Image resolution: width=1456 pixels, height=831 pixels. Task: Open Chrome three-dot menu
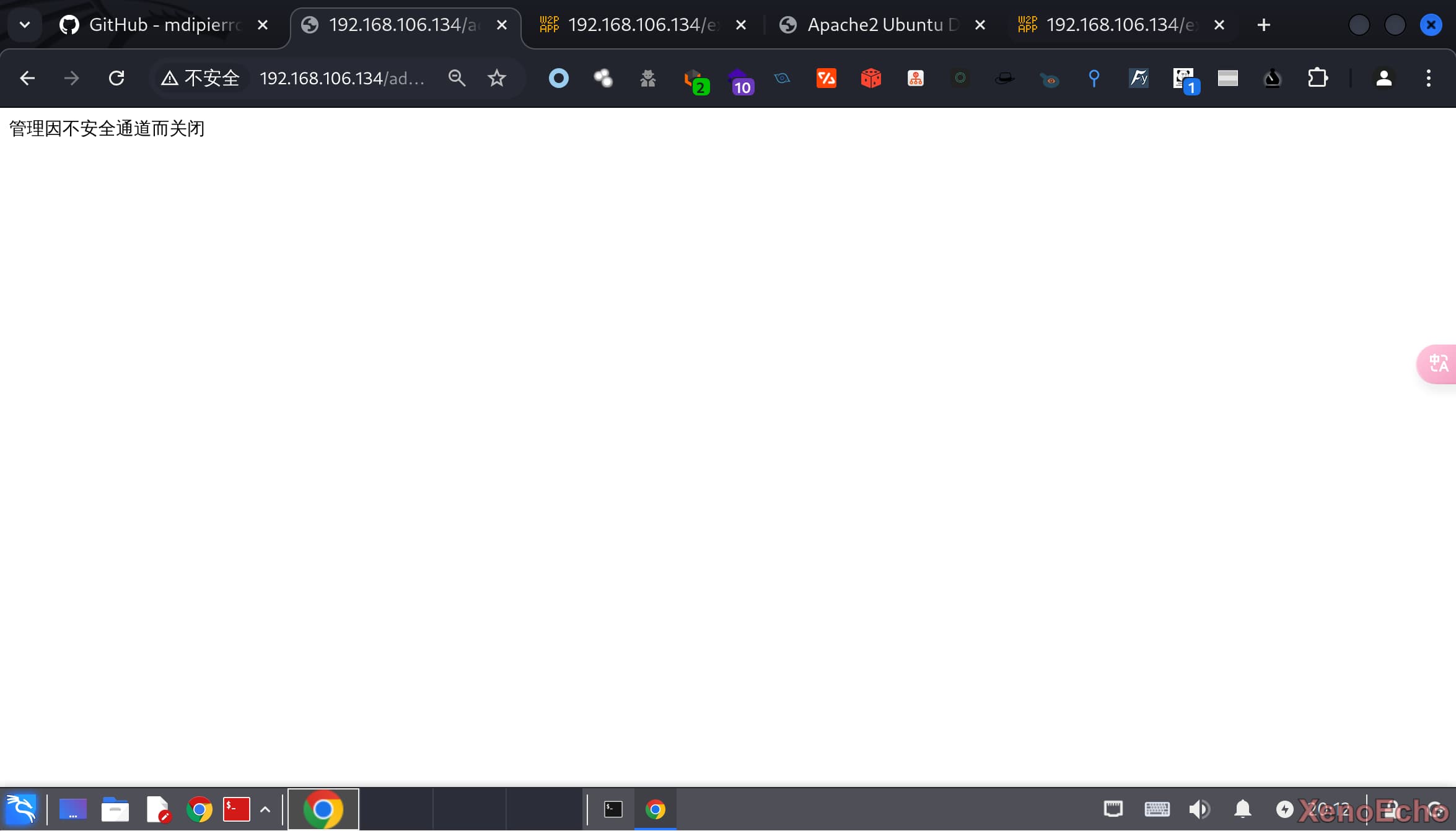[1429, 78]
